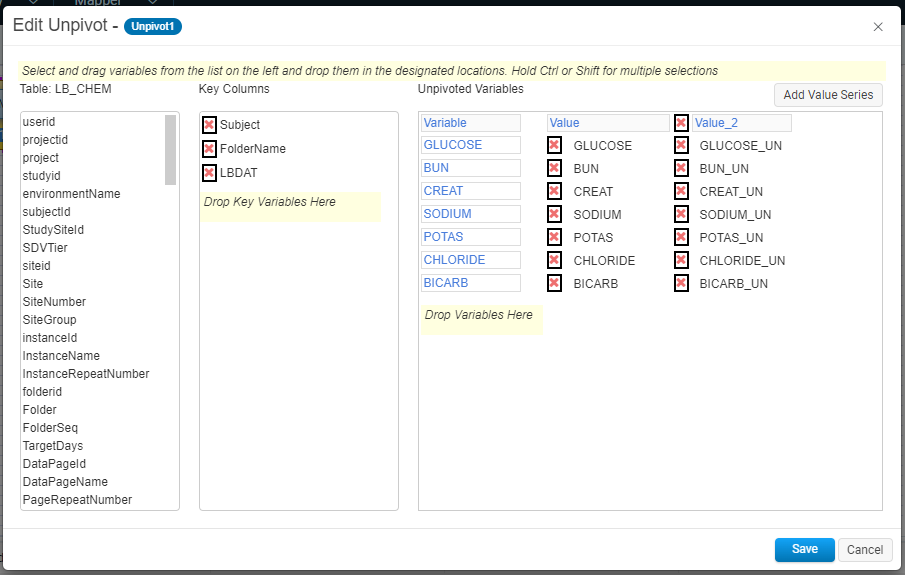
Task: Remove SODIUM value via red X
Action: [x=555, y=214]
